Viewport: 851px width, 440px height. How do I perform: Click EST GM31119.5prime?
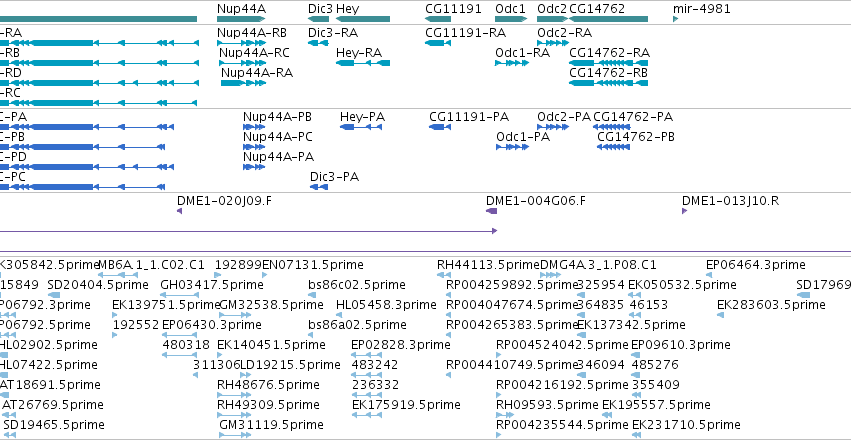tap(234, 435)
